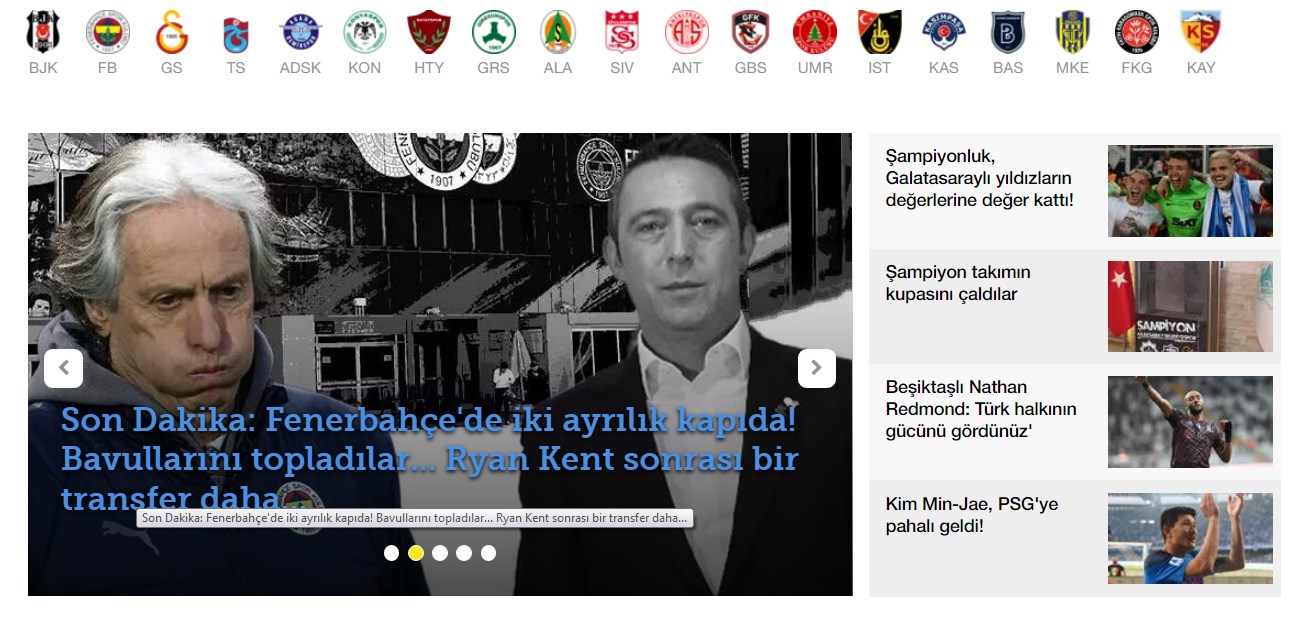The image size is (1295, 619).
Task: Select the SIV team logo
Action: point(621,32)
